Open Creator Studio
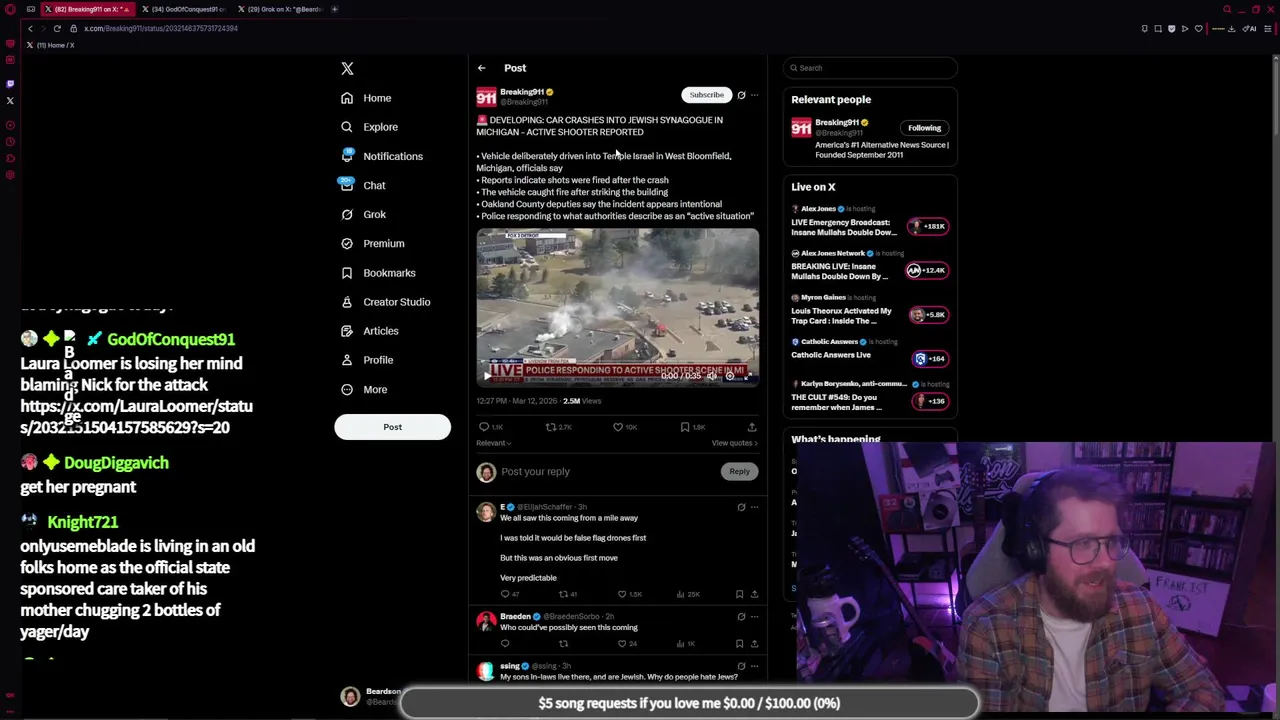The height and width of the screenshot is (720, 1280). pyautogui.click(x=386, y=301)
